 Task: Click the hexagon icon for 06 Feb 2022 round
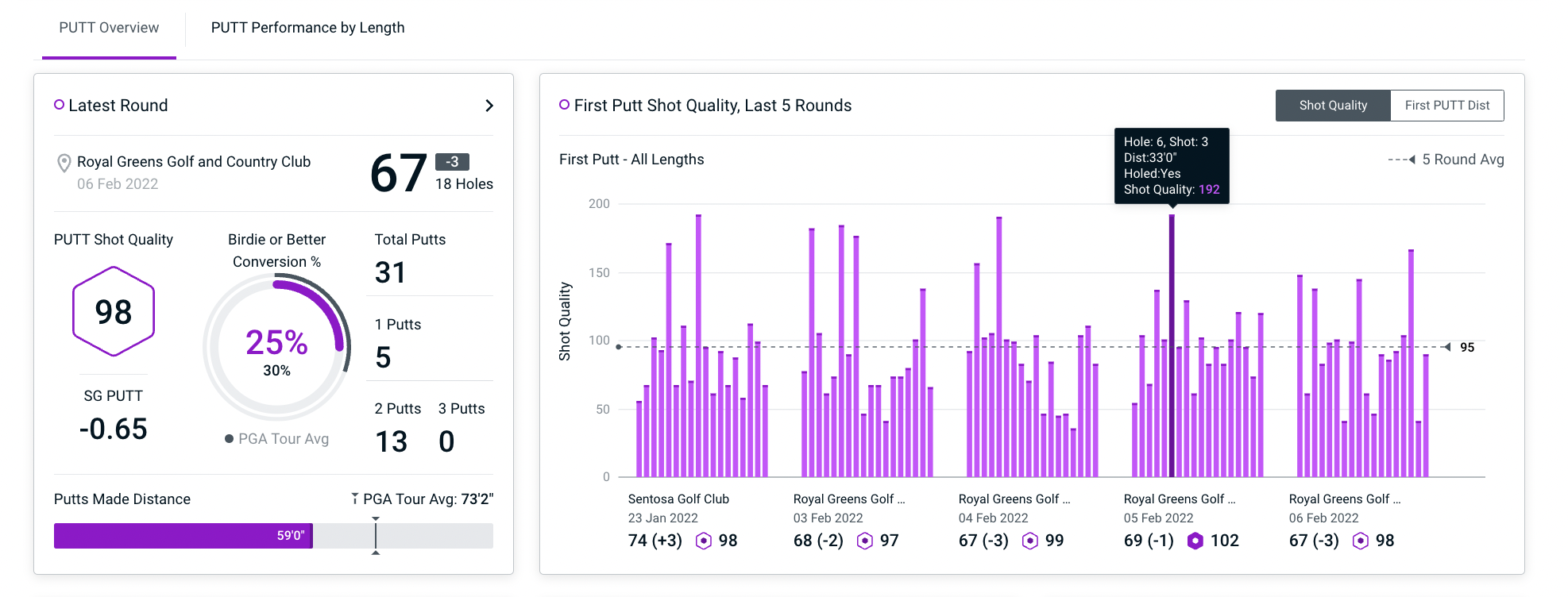pyautogui.click(x=1360, y=541)
